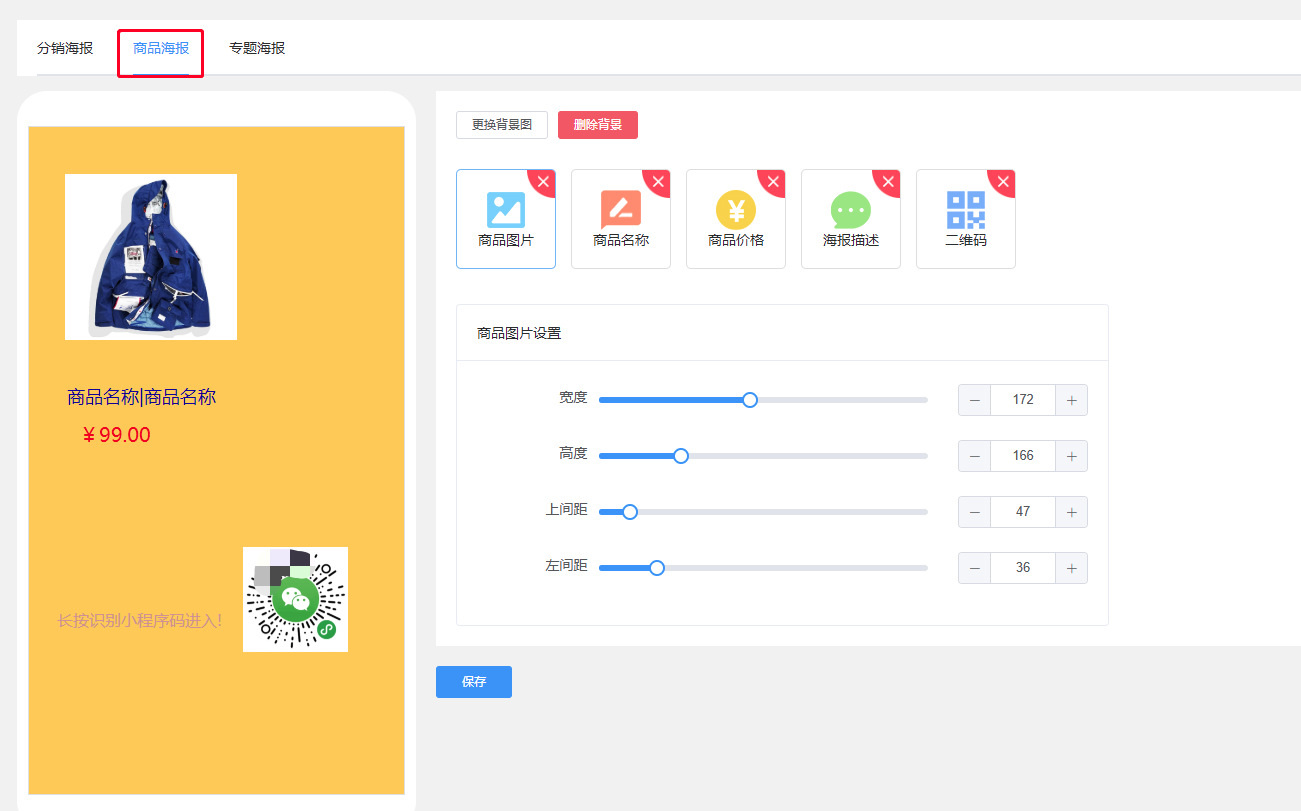Click the 商品图片设置 panel heading
Viewport: 1301px width, 811px height.
[x=519, y=333]
